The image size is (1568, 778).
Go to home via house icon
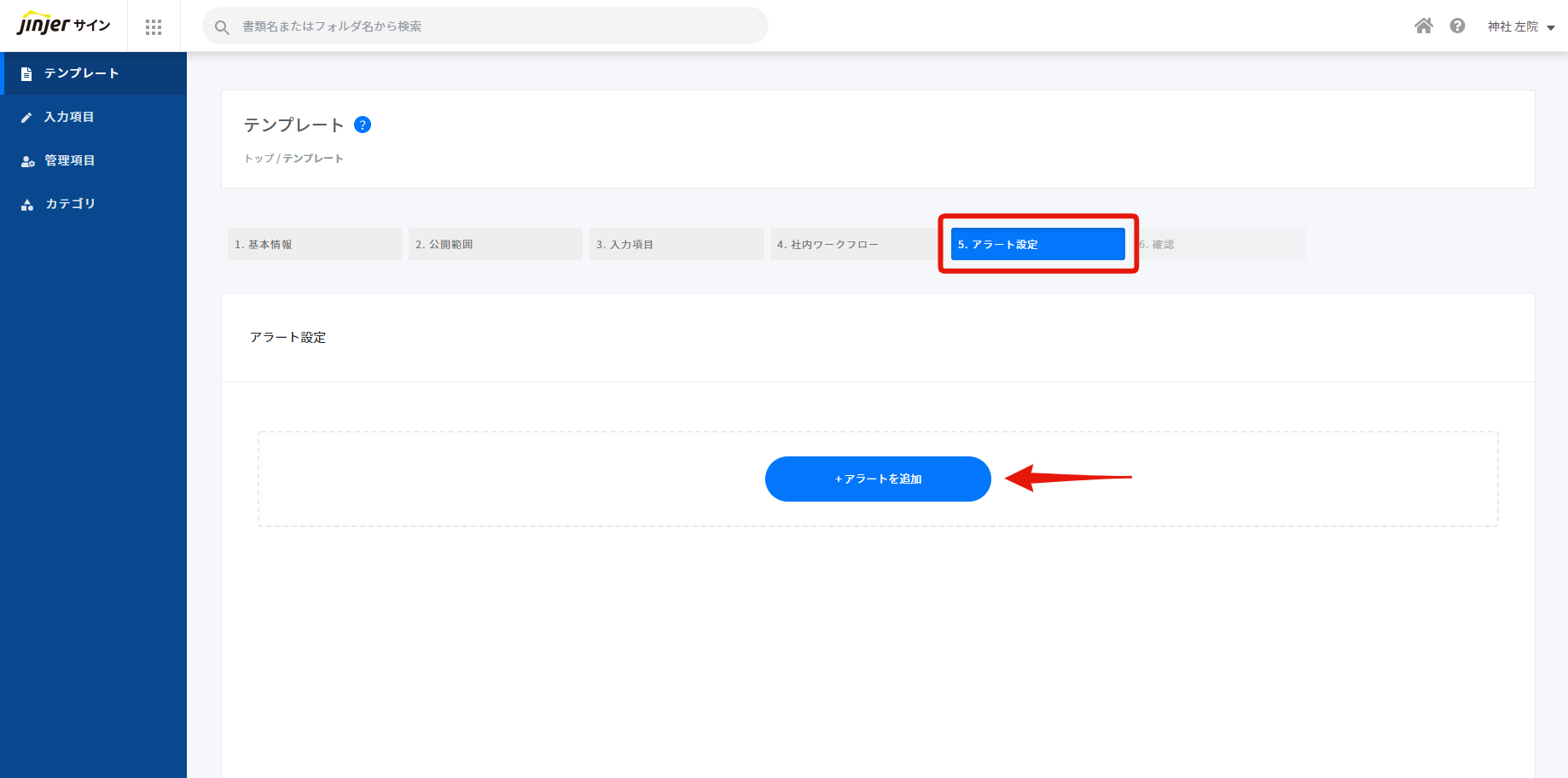tap(1423, 26)
